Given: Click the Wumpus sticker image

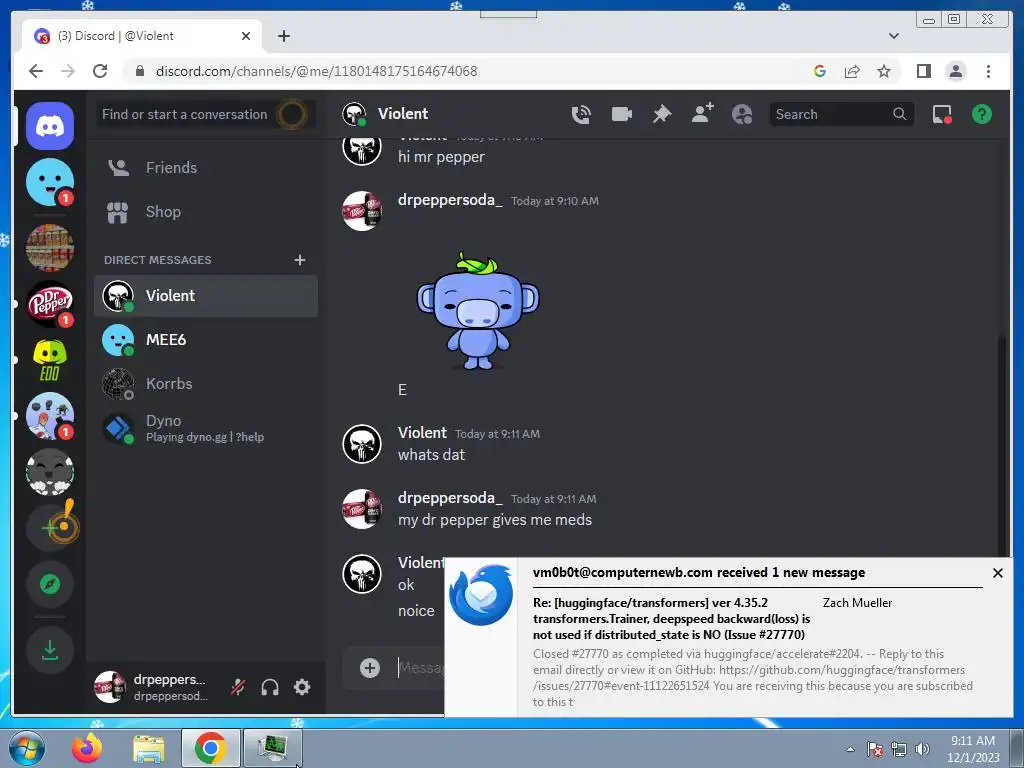Looking at the screenshot, I should (477, 311).
